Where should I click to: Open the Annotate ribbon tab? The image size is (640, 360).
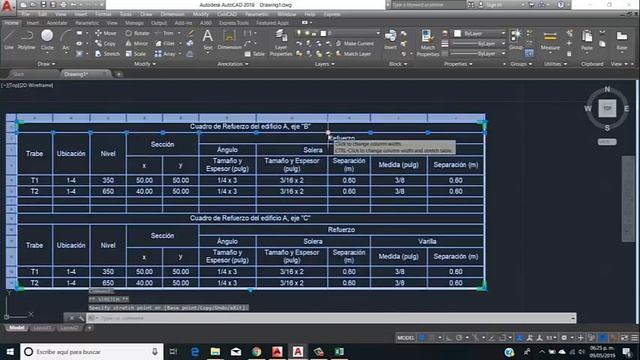pyautogui.click(x=57, y=23)
